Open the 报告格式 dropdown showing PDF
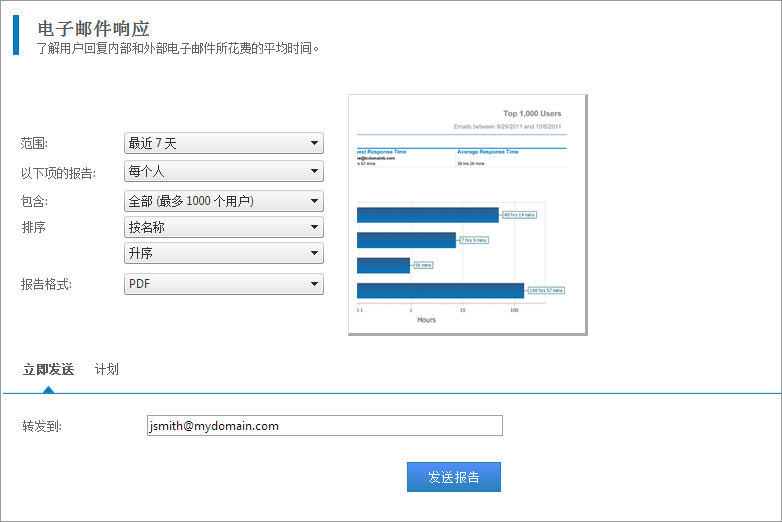The width and height of the screenshot is (782, 522). tap(223, 284)
